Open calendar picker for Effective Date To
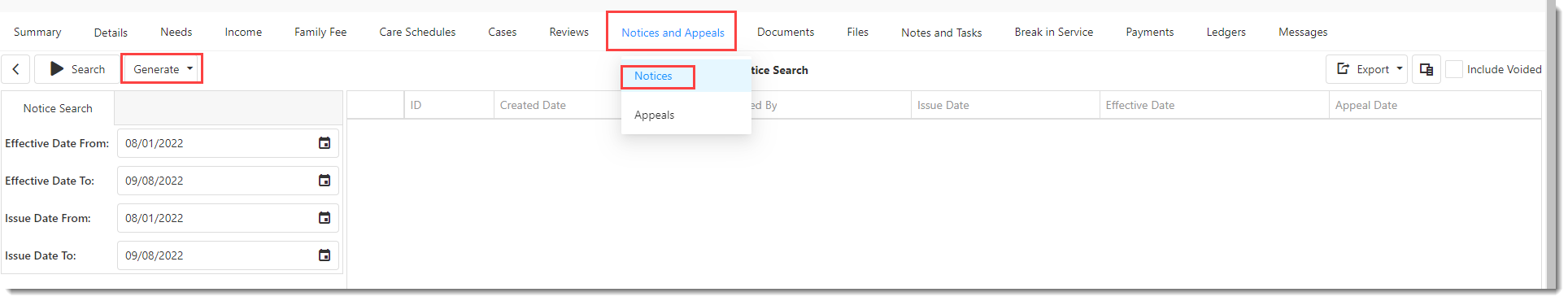Image resolution: width=1568 pixels, height=301 pixels. [324, 181]
